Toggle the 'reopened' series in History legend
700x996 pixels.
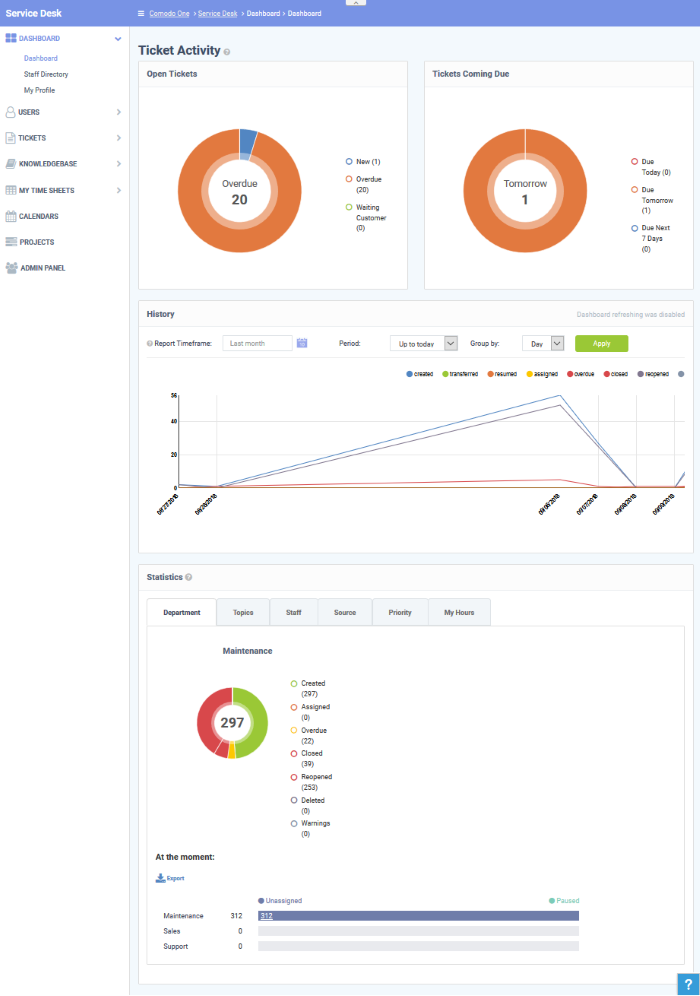pos(653,374)
